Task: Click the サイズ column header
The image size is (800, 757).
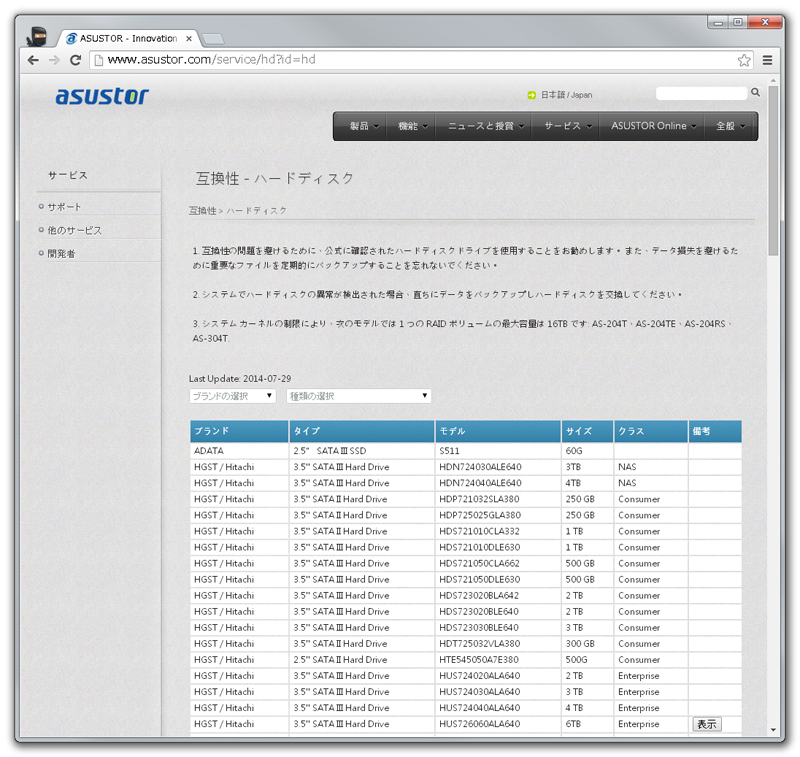Action: (587, 431)
